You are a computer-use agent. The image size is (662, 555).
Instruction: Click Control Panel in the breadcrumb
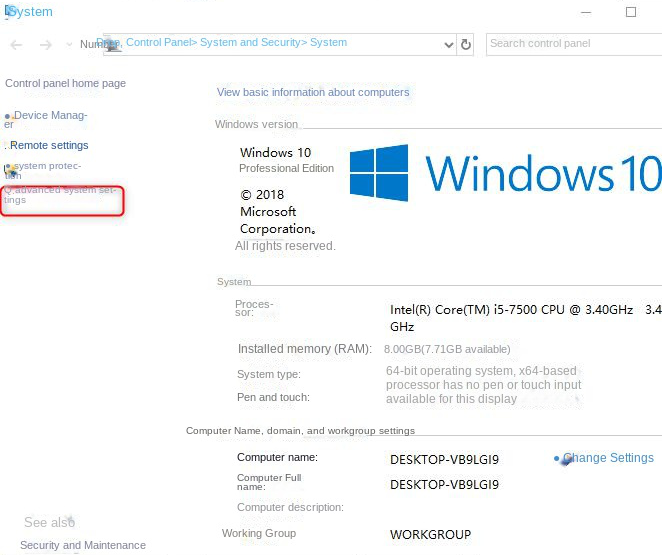coord(158,42)
